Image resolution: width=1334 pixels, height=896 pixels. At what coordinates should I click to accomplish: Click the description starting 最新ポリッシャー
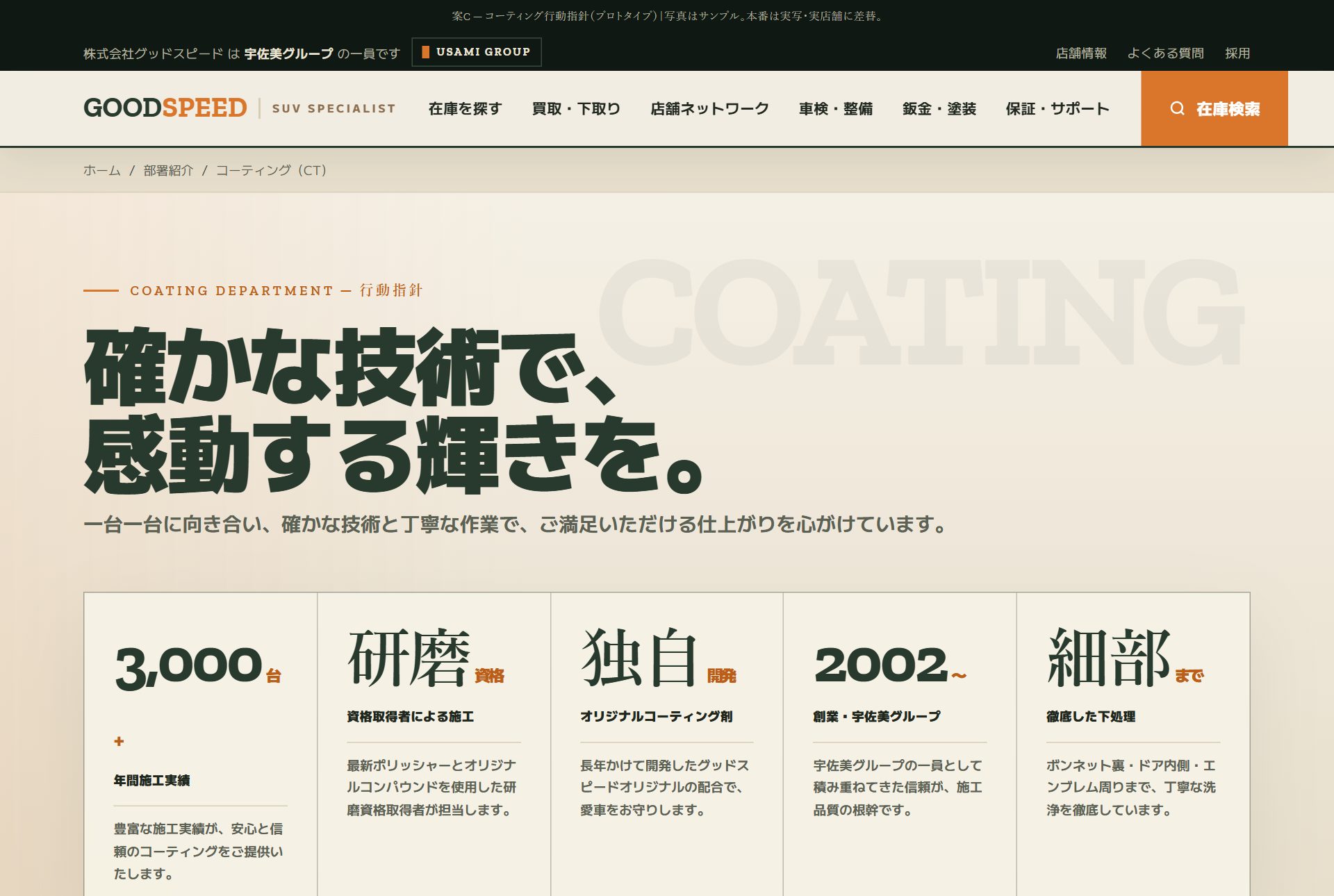431,787
